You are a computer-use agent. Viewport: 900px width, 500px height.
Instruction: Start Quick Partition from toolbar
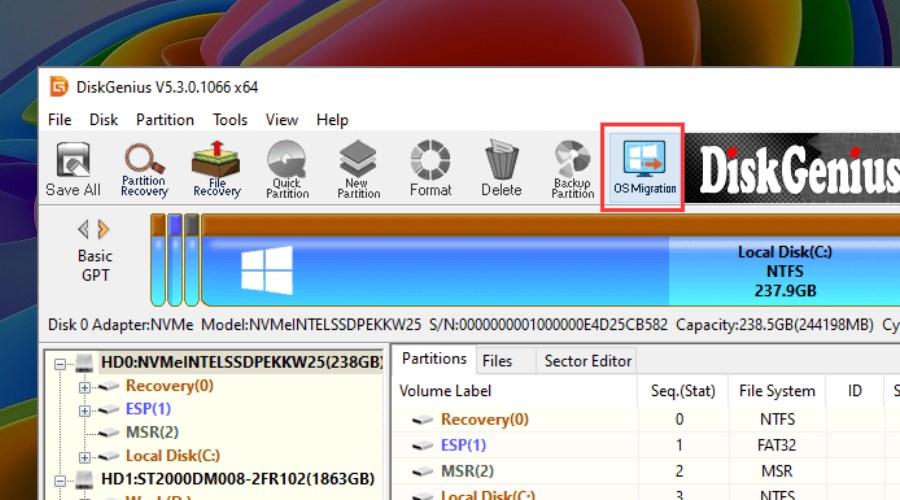coord(287,169)
